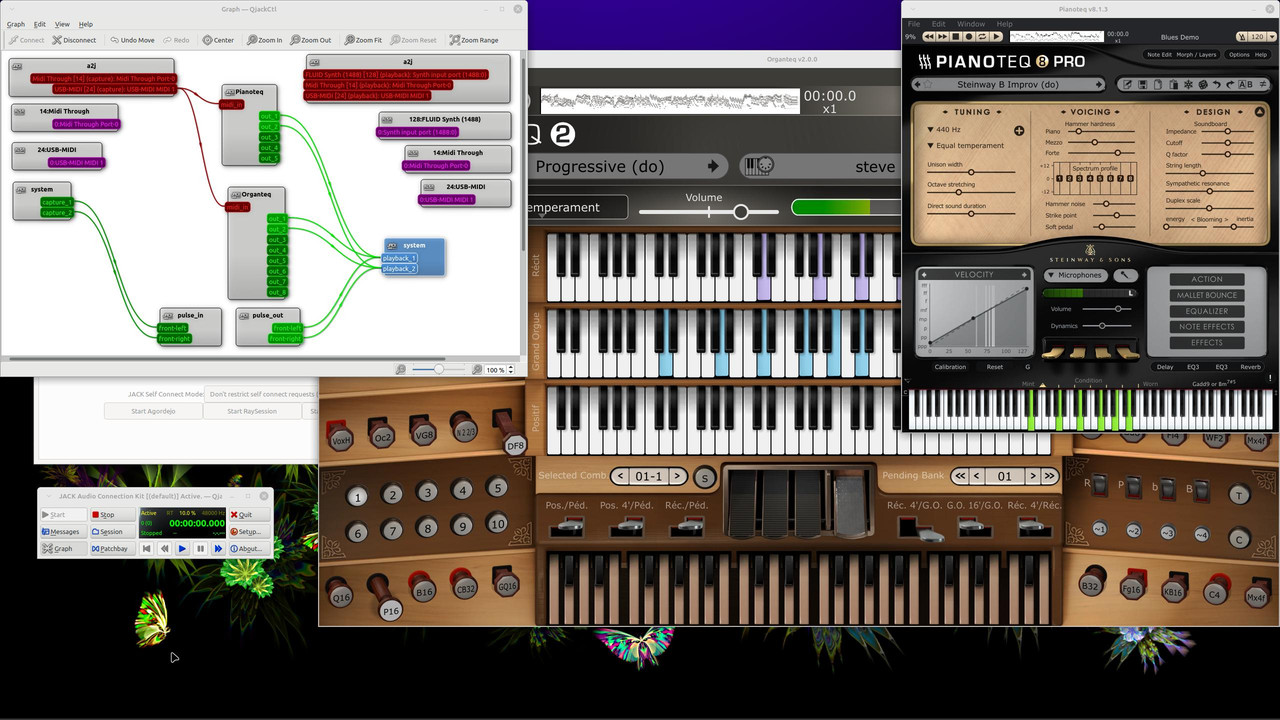The height and width of the screenshot is (720, 1280).
Task: Open the tempo 120 dropdown arrow in Pianoteq
Action: [x=1272, y=37]
